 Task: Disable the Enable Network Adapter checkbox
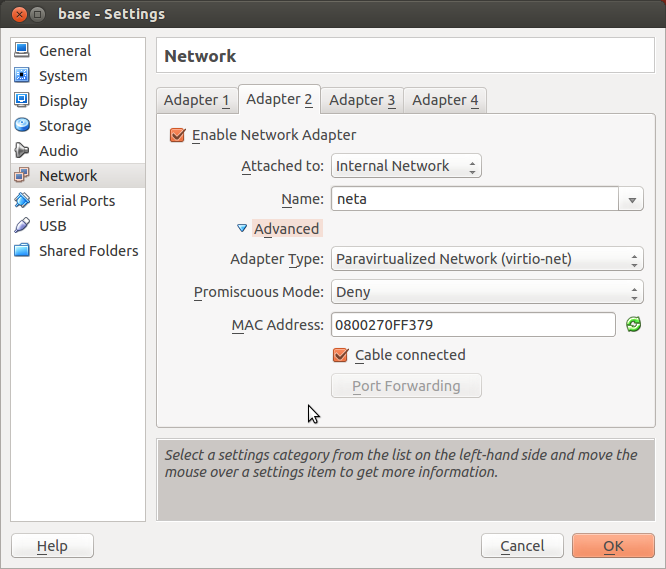pyautogui.click(x=178, y=135)
